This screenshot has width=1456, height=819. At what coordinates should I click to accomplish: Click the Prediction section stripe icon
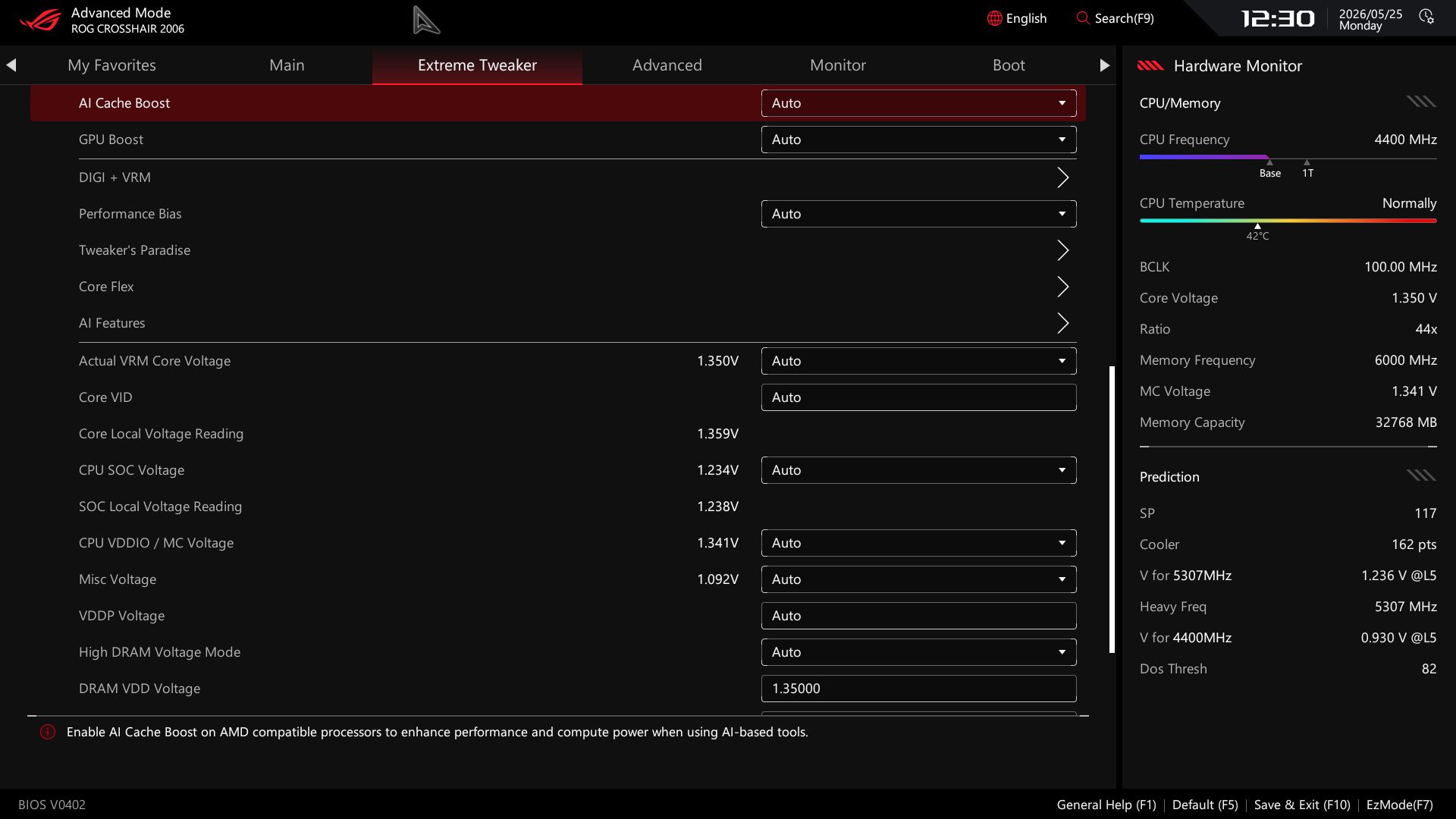1421,475
